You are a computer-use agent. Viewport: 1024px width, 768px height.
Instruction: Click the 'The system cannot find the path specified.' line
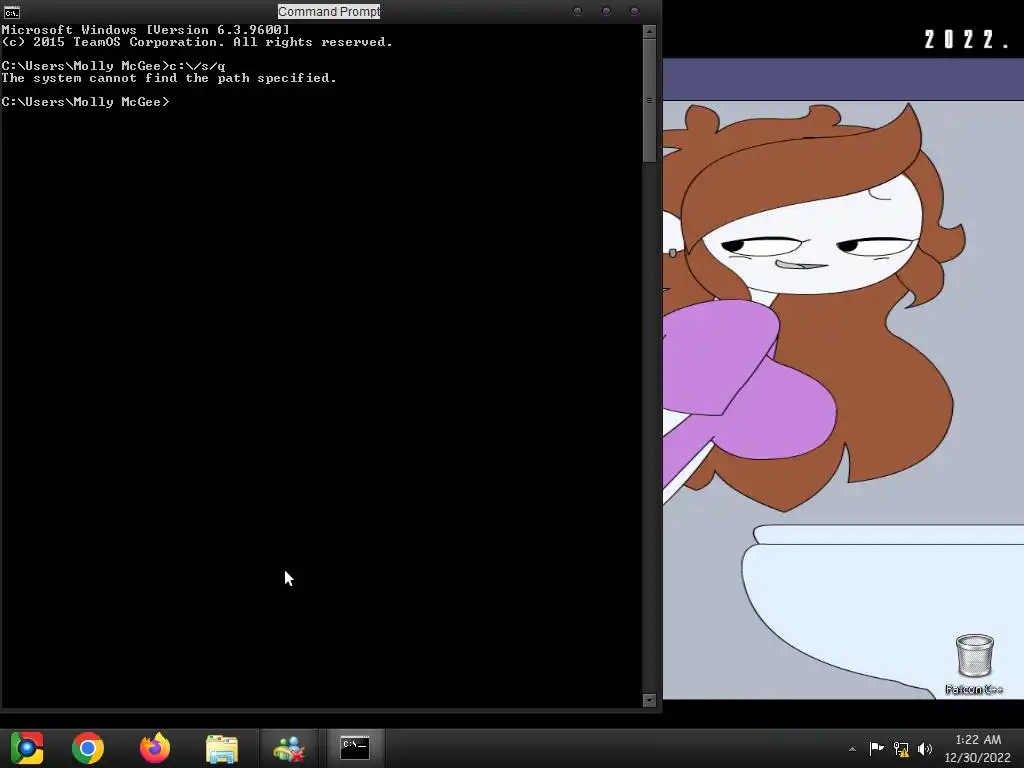168,78
